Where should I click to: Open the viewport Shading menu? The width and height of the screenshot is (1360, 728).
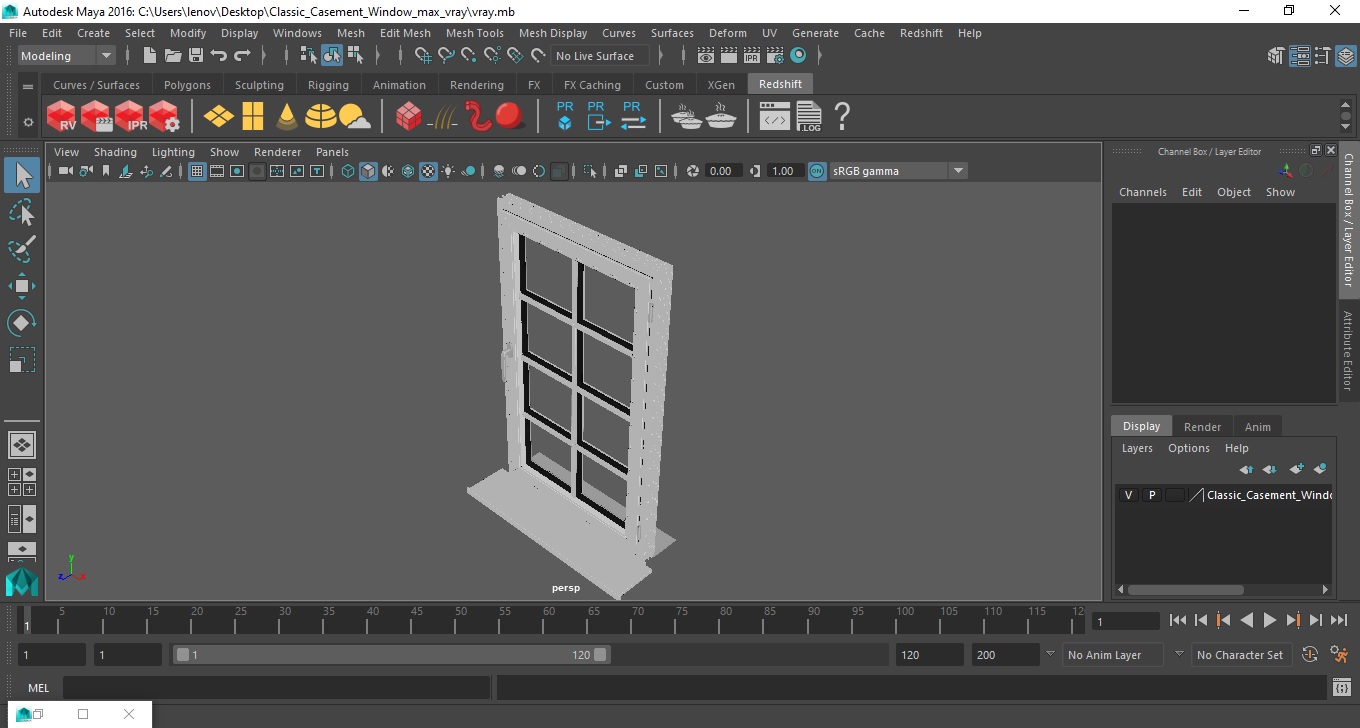click(x=115, y=152)
